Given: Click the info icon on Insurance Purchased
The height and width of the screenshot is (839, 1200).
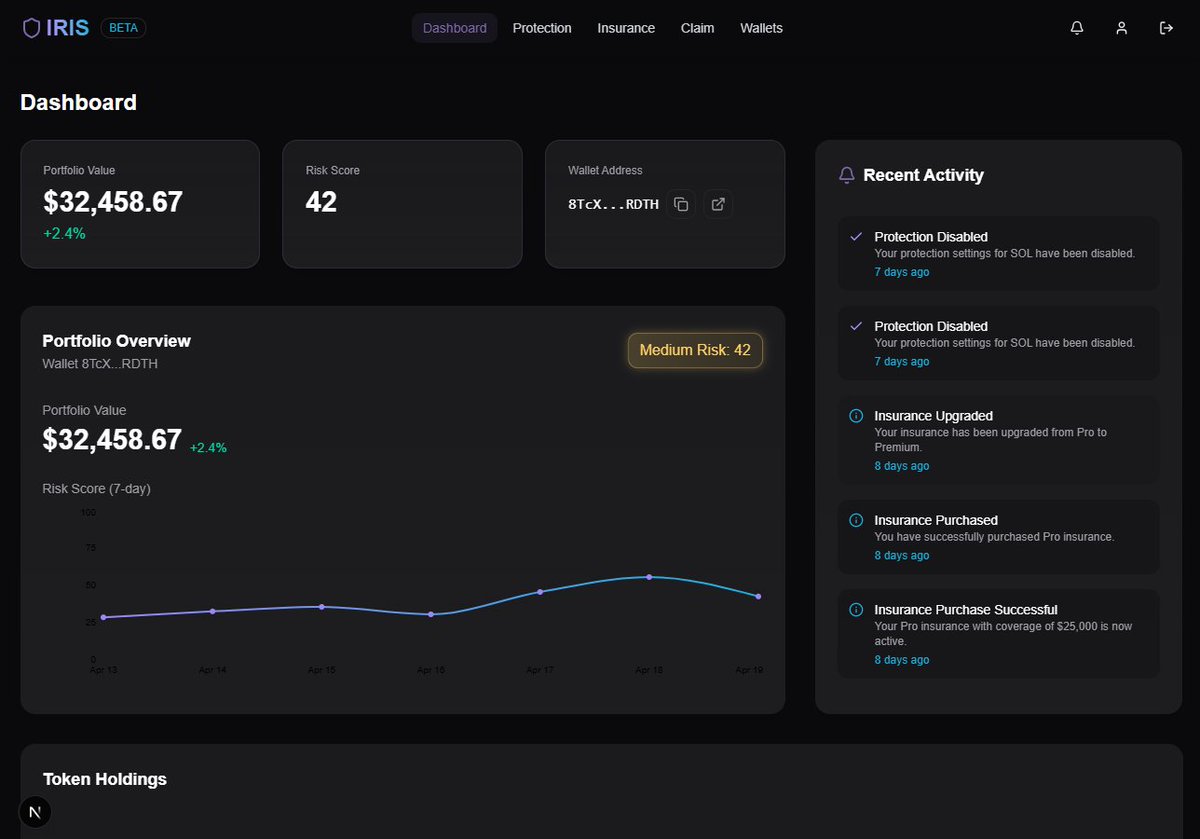Looking at the screenshot, I should coord(856,520).
